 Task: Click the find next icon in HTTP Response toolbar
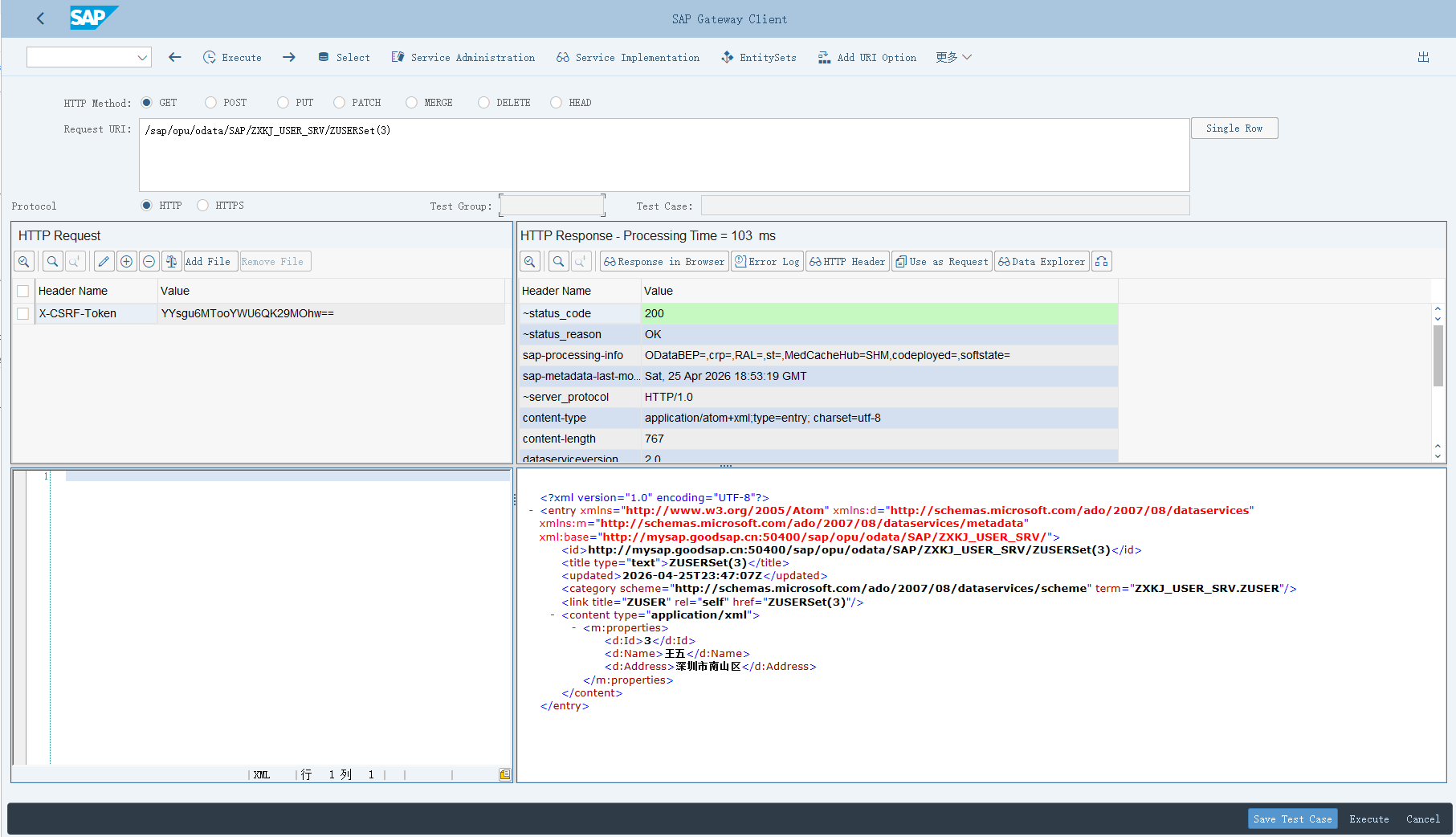point(581,261)
